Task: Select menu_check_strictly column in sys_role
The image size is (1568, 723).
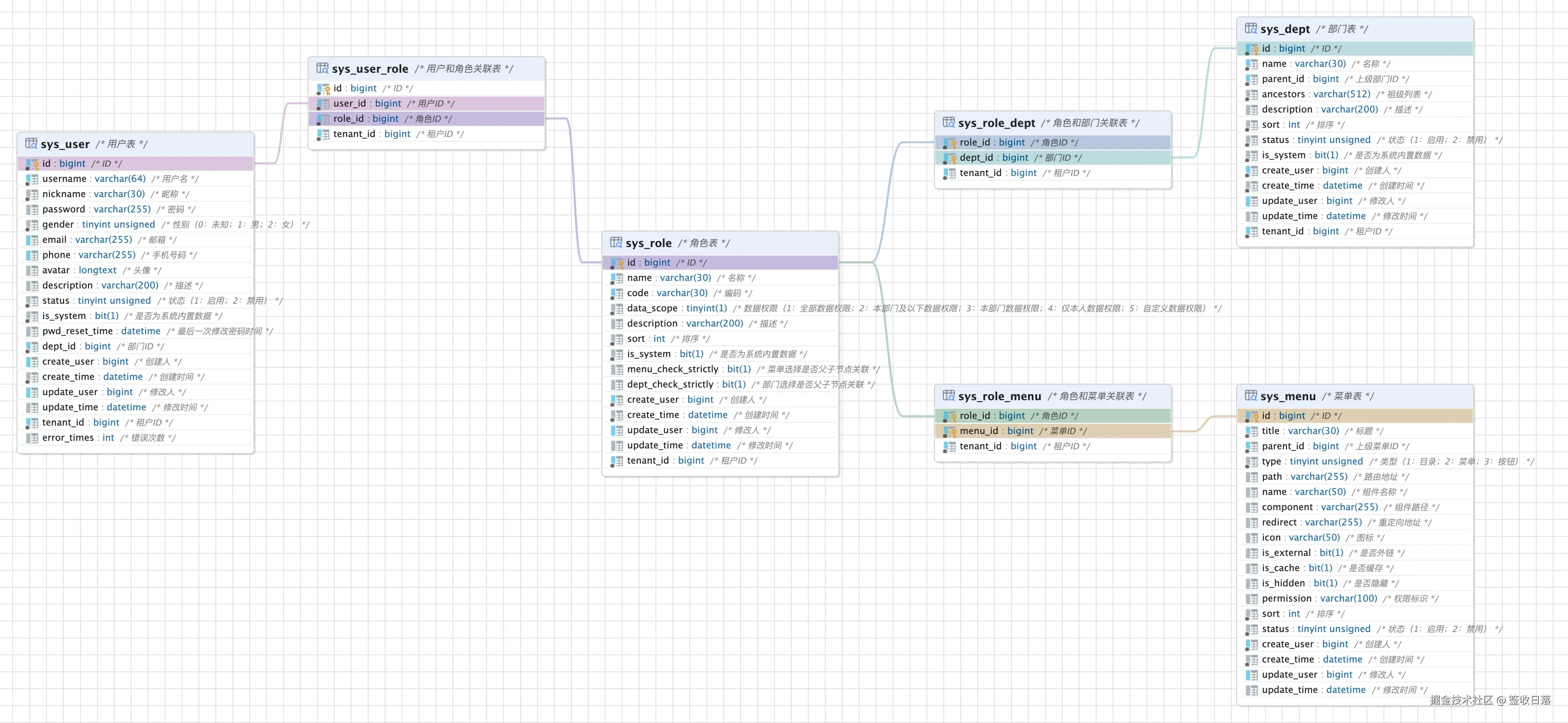Action: pyautogui.click(x=721, y=369)
